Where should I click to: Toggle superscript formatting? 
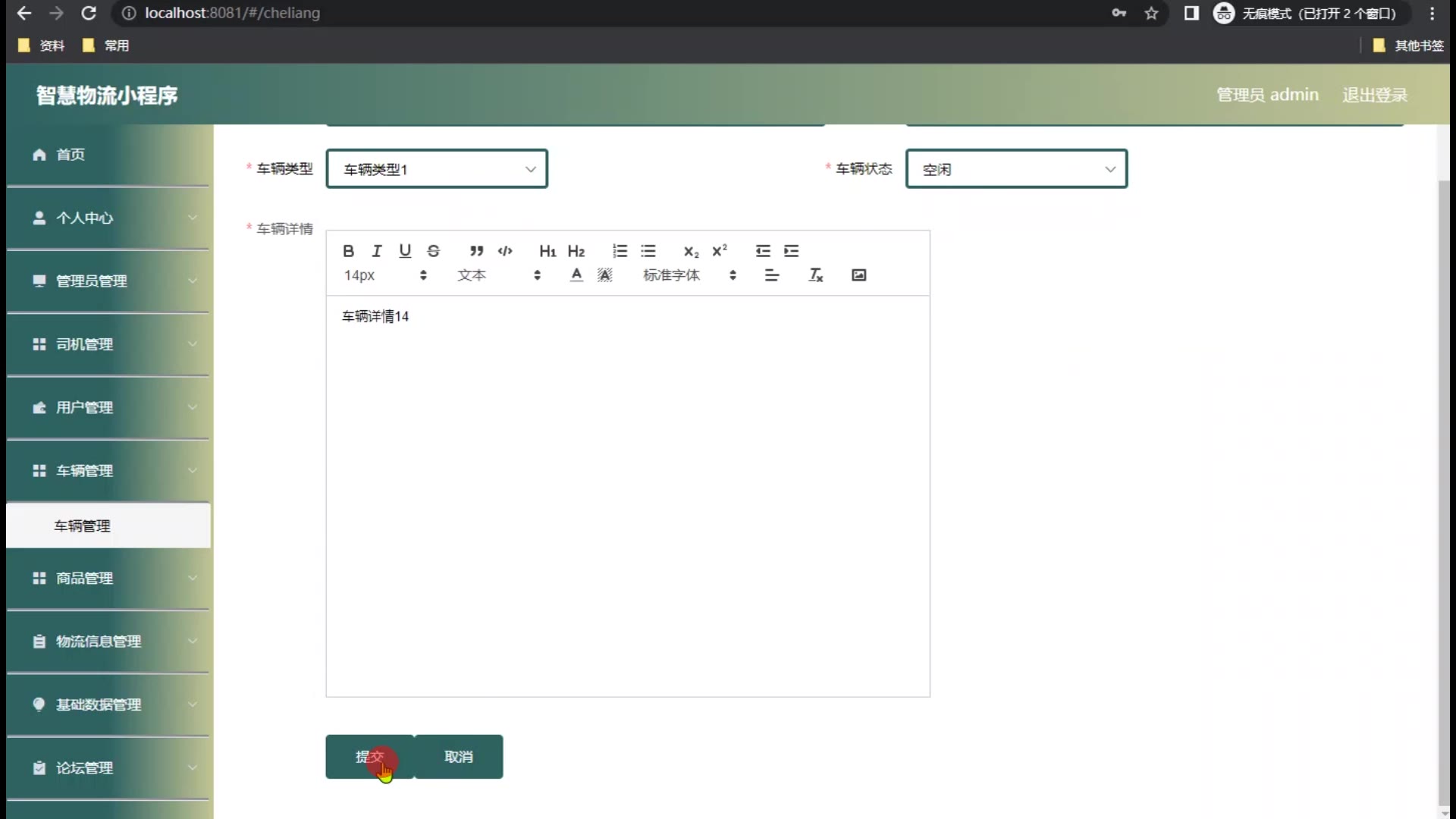(720, 251)
